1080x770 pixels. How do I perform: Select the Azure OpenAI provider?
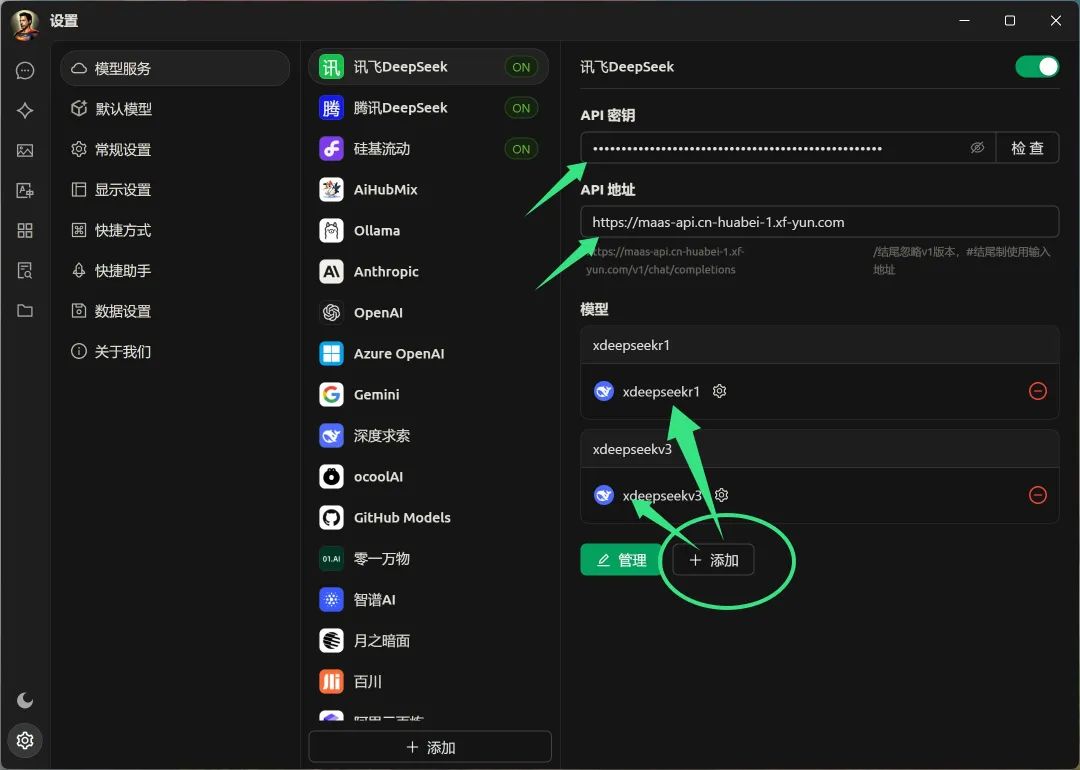[428, 353]
